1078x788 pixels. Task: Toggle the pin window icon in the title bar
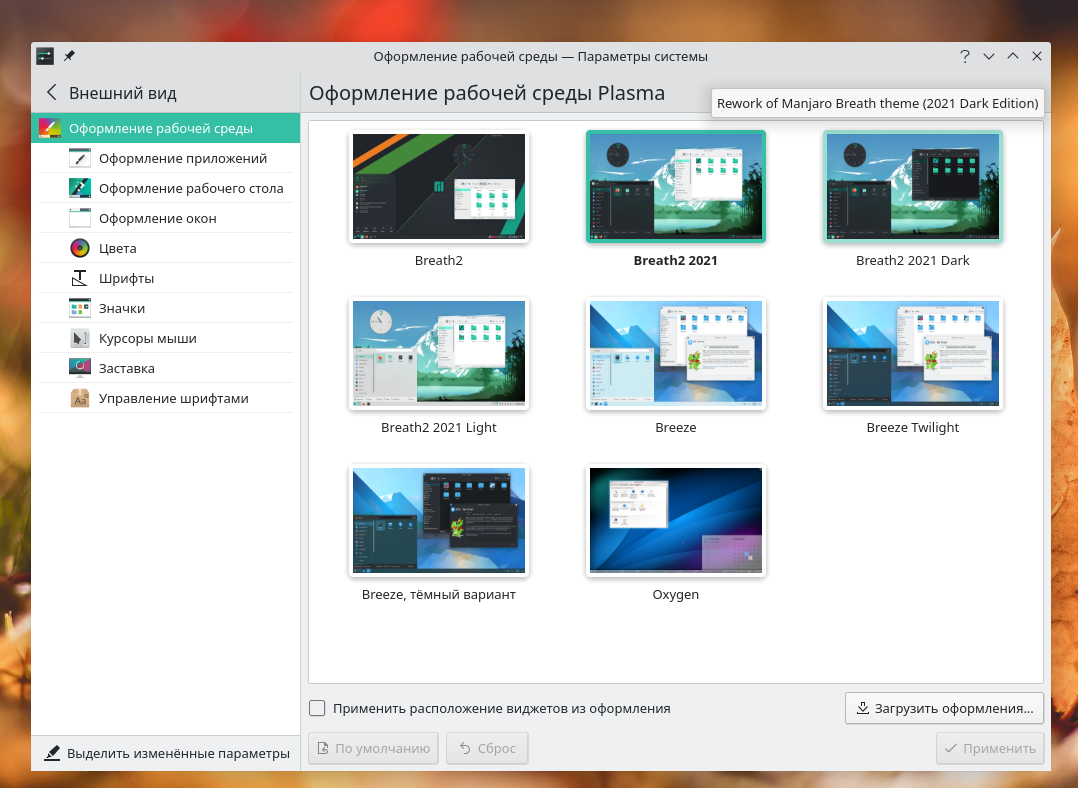coord(69,56)
